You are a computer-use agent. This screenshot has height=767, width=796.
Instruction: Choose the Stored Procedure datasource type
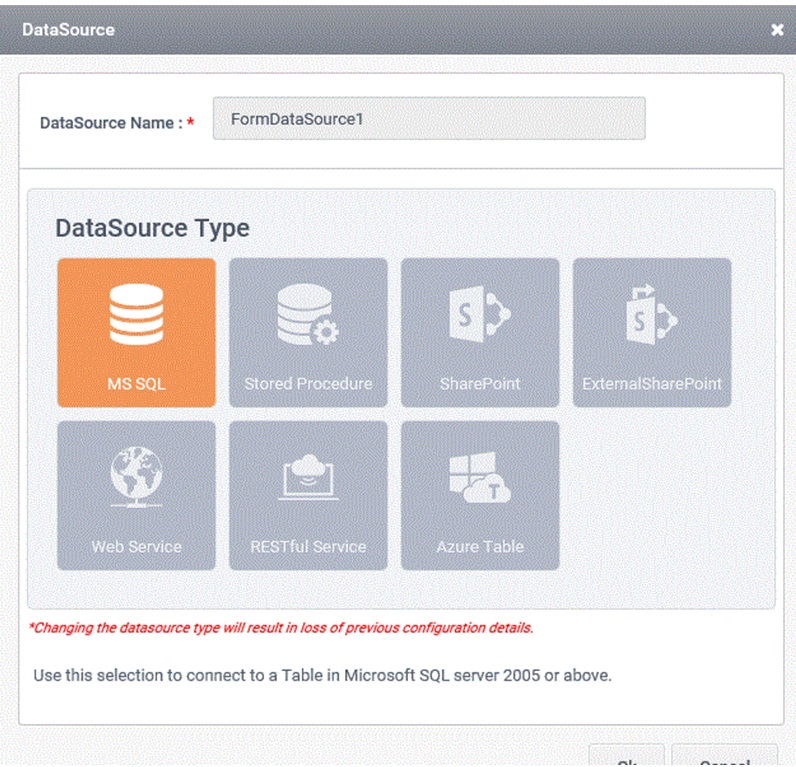pyautogui.click(x=308, y=332)
